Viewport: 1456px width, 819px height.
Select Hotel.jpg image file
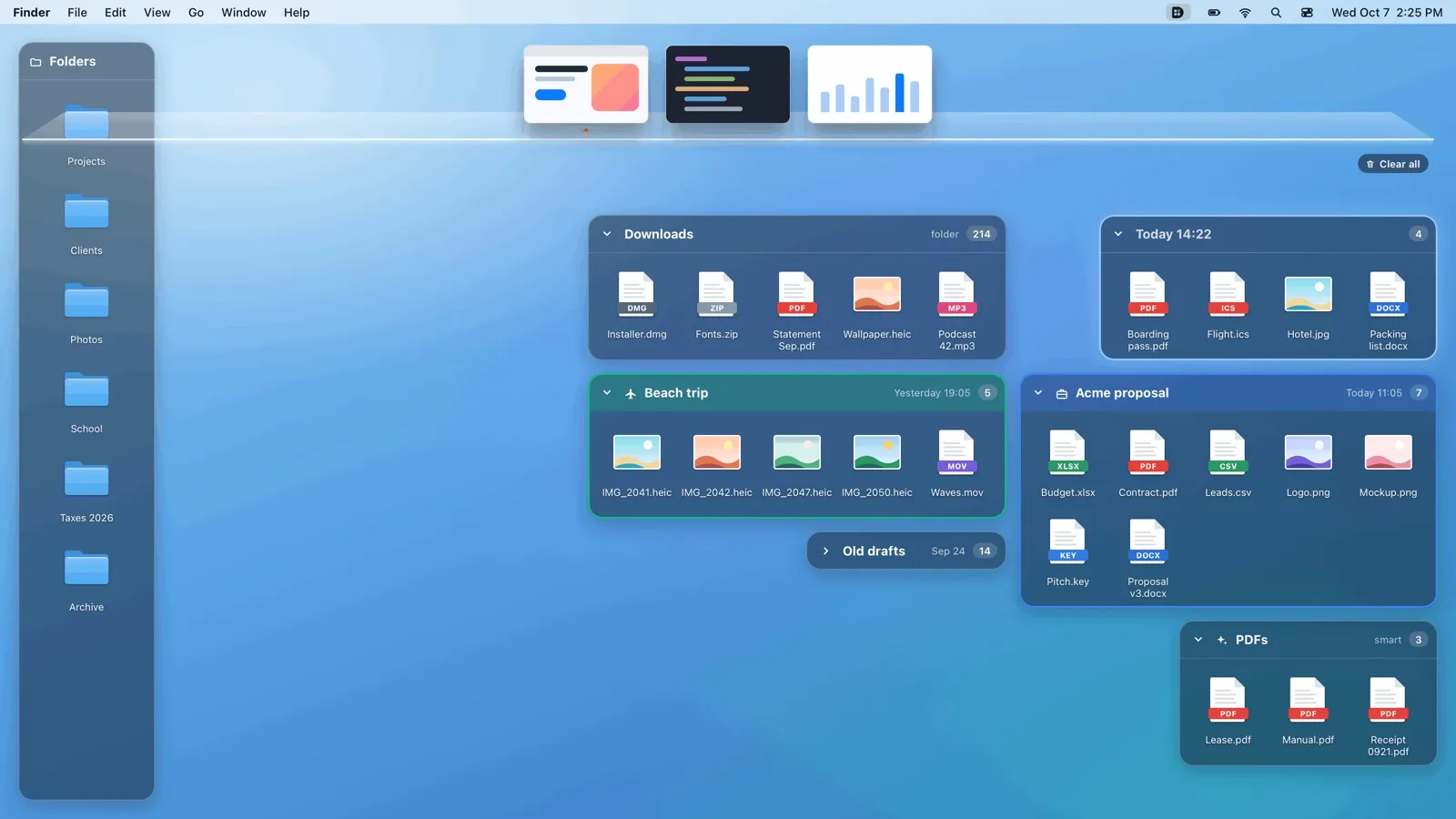click(x=1309, y=306)
